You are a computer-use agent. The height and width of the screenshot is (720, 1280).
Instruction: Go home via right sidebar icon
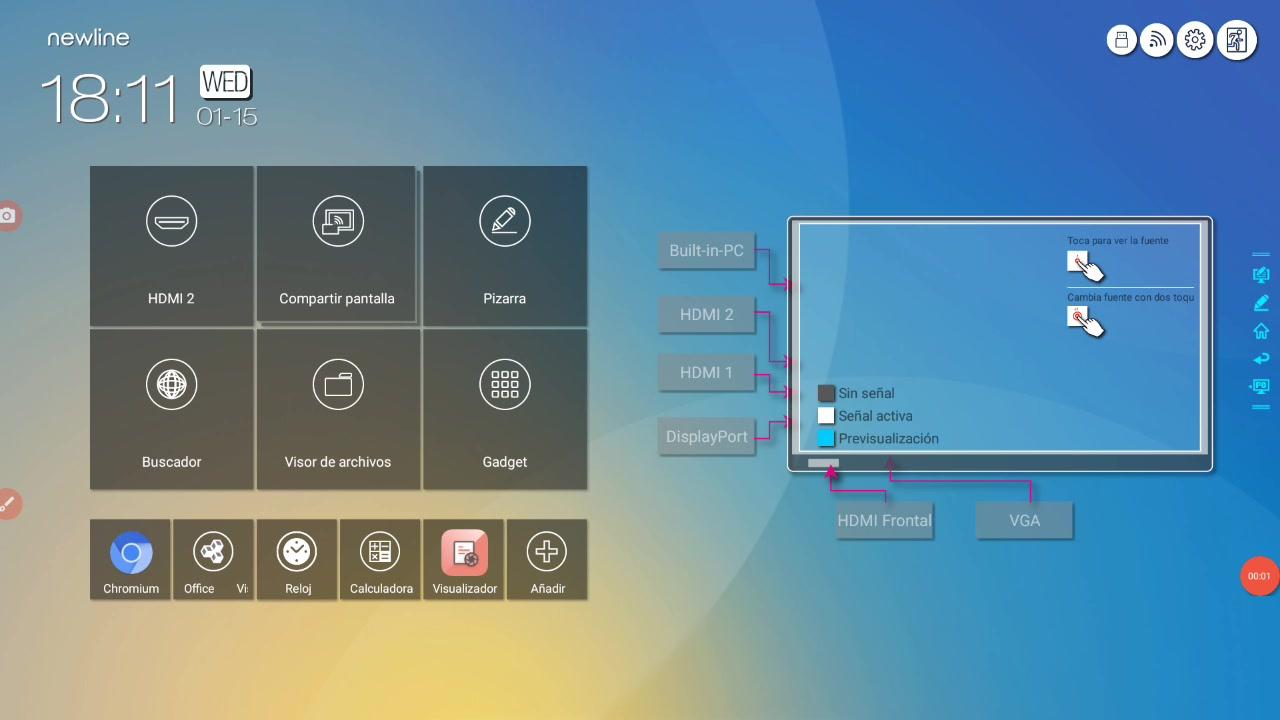[x=1261, y=331]
